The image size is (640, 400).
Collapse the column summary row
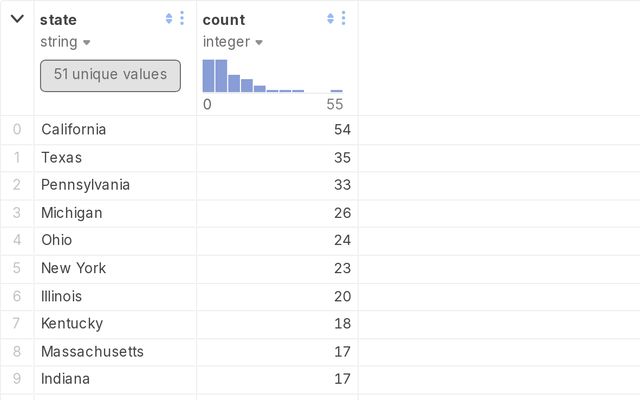[x=17, y=19]
